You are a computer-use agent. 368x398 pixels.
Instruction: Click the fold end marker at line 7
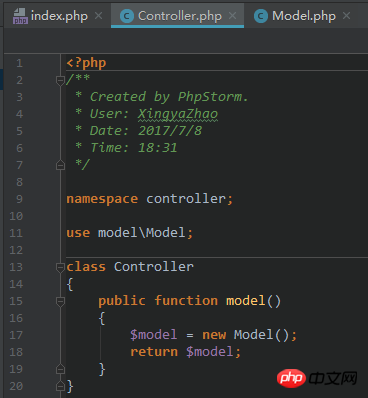[60, 165]
